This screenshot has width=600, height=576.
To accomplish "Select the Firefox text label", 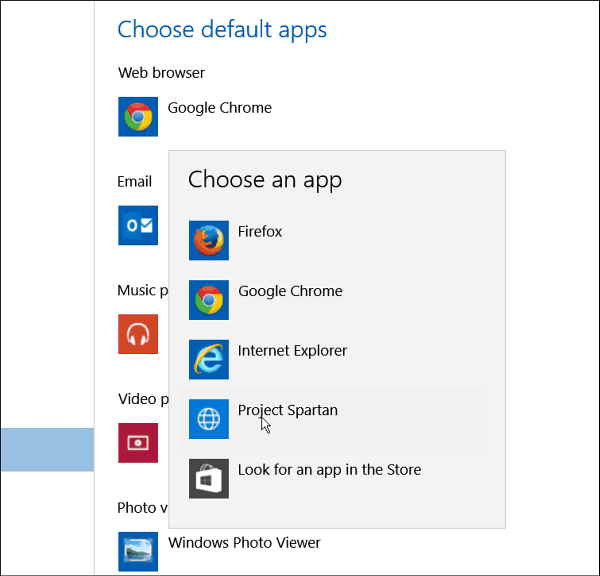I will tap(260, 232).
